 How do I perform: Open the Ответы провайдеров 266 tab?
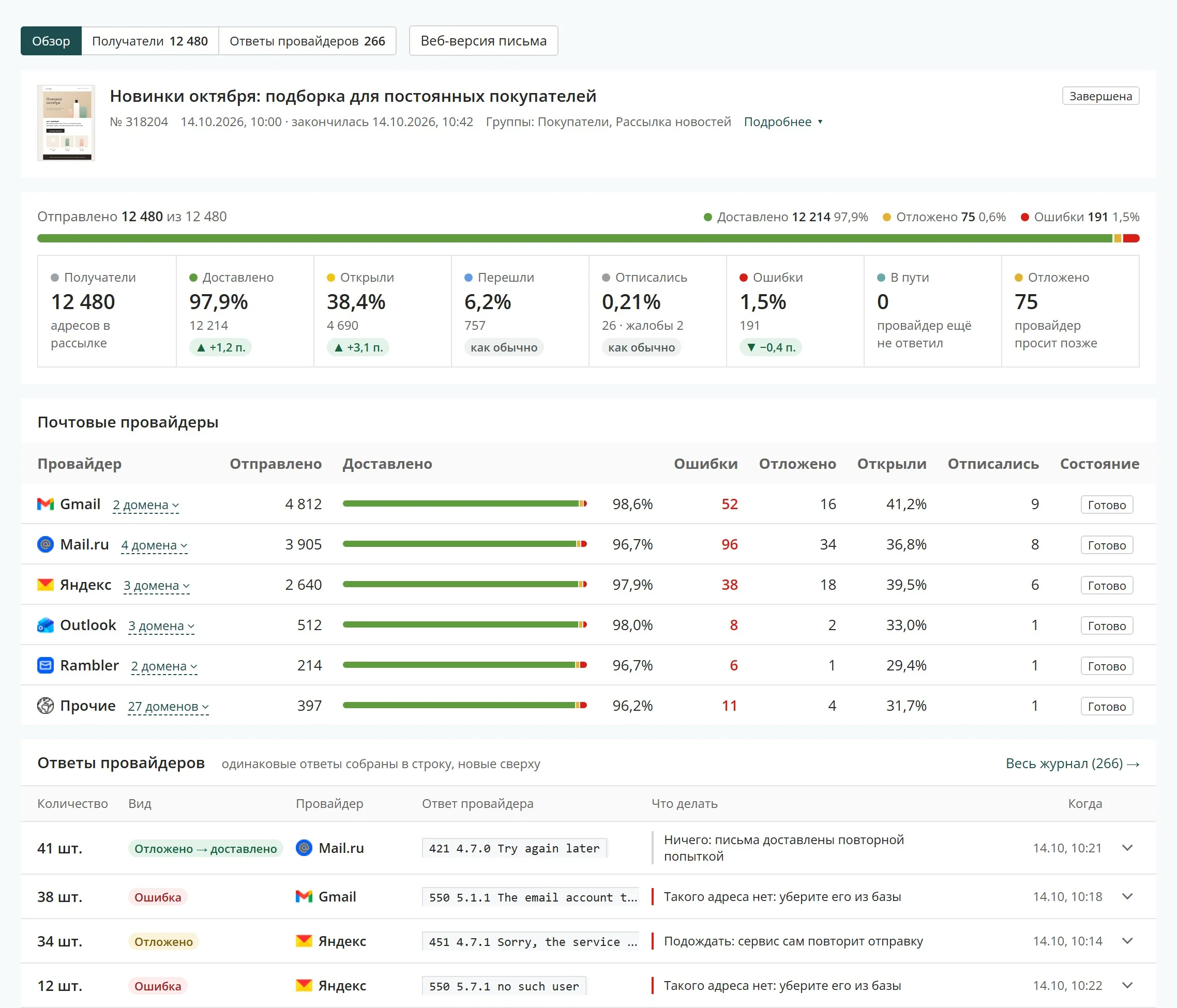pyautogui.click(x=307, y=41)
